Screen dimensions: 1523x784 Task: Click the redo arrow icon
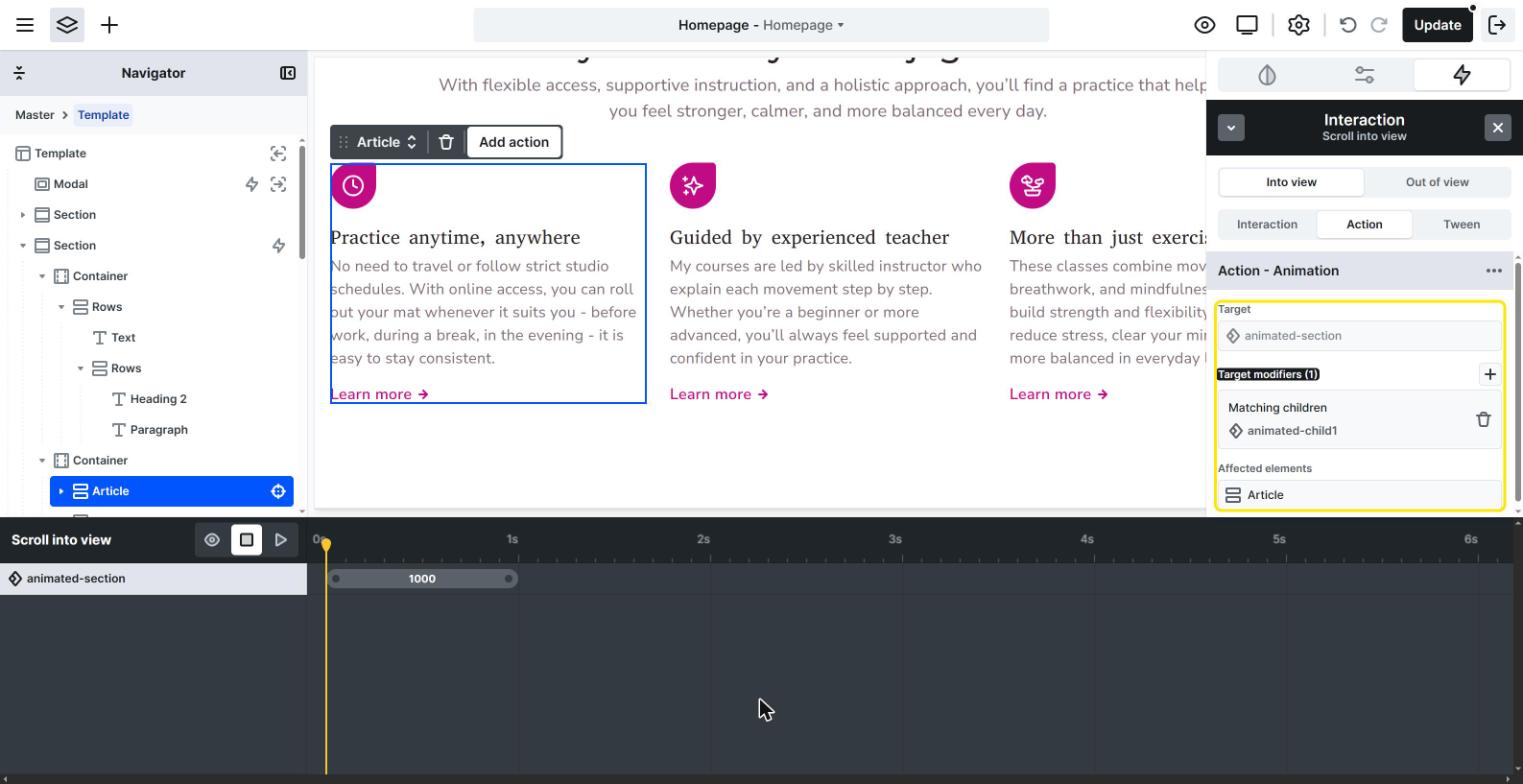pos(1379,25)
